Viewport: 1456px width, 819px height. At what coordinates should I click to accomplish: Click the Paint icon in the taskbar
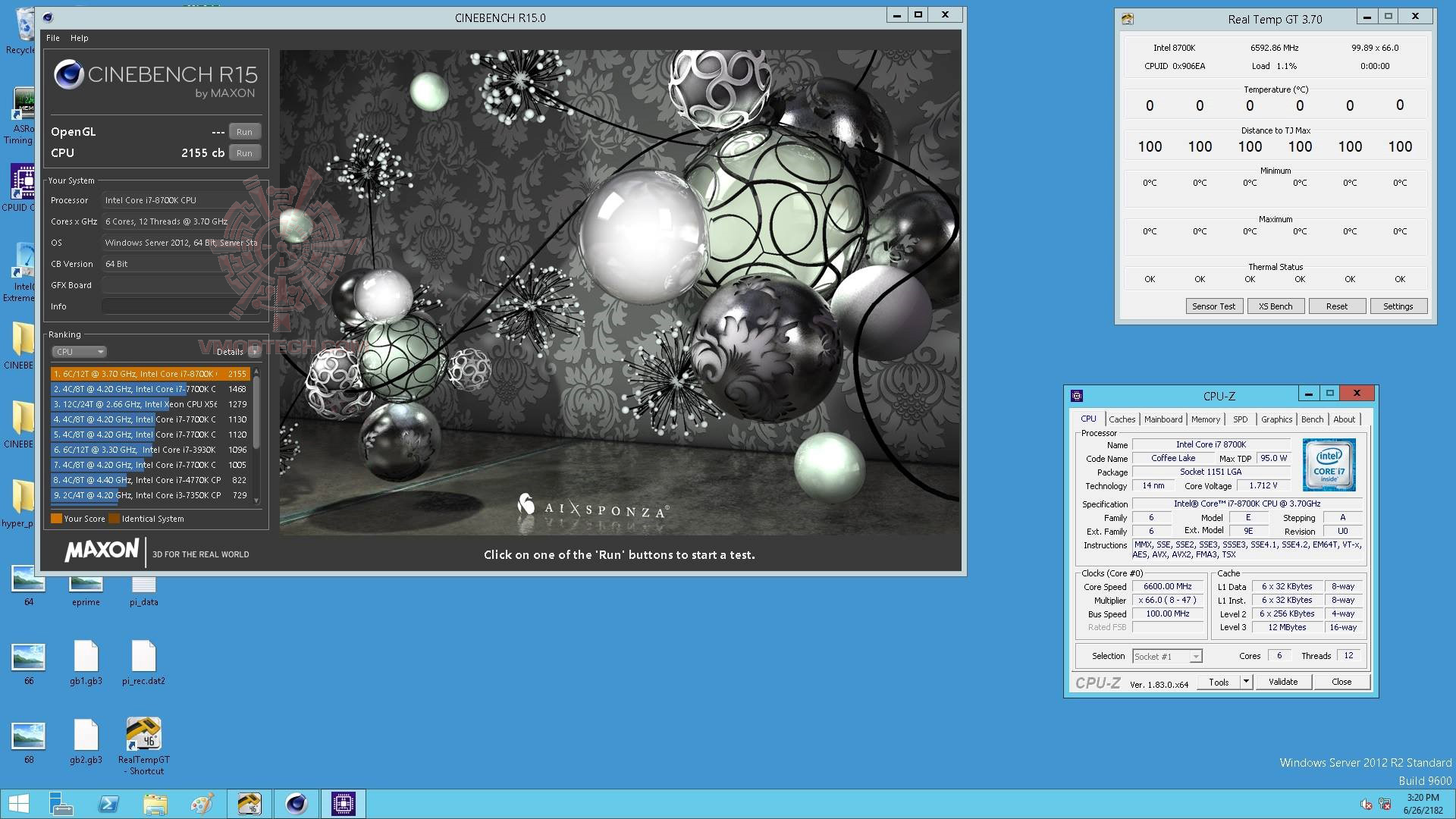[202, 804]
